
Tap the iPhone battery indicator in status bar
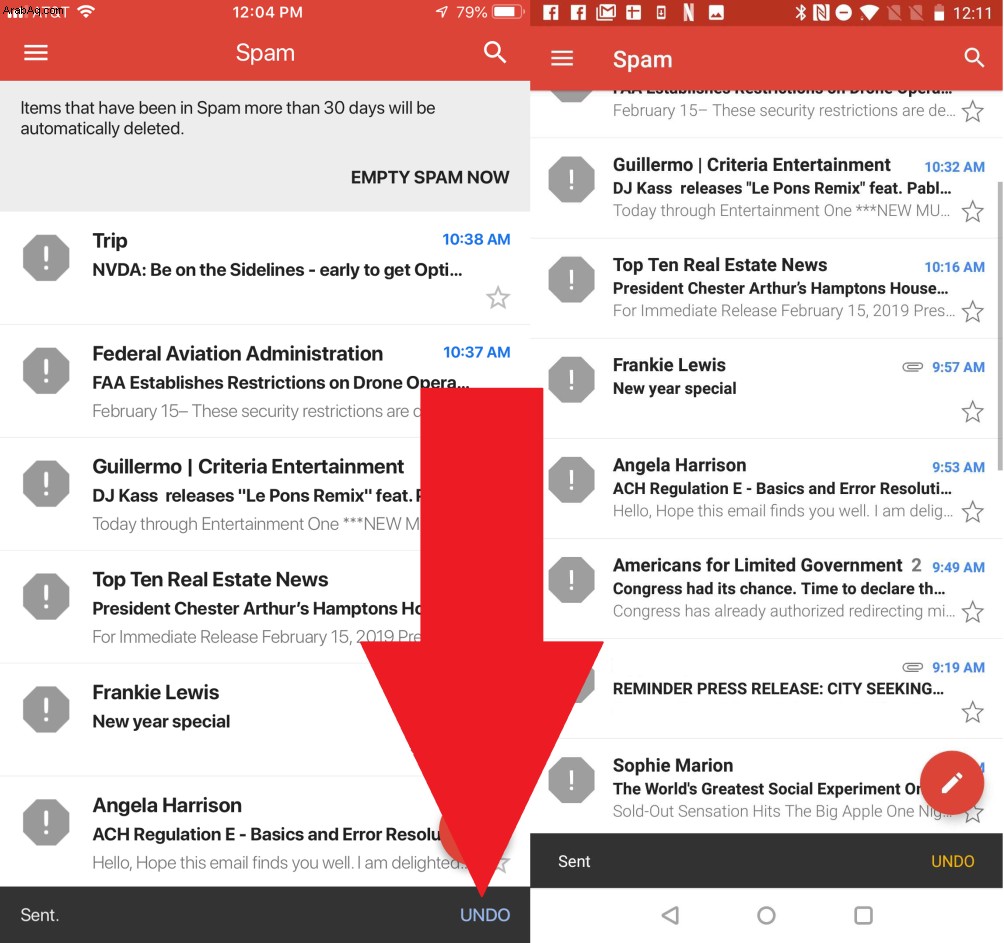pyautogui.click(x=508, y=12)
